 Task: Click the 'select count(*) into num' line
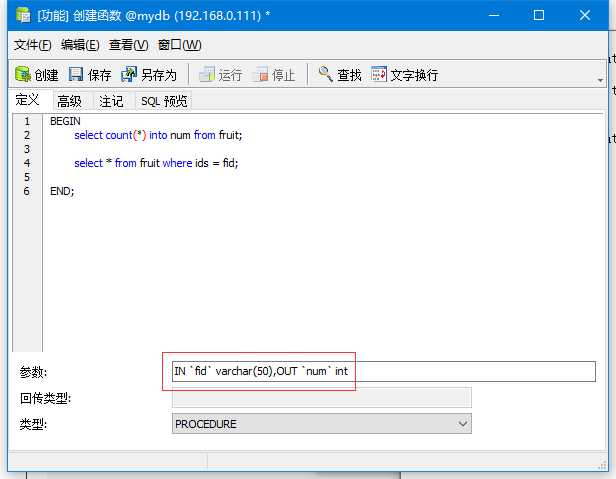click(x=158, y=135)
